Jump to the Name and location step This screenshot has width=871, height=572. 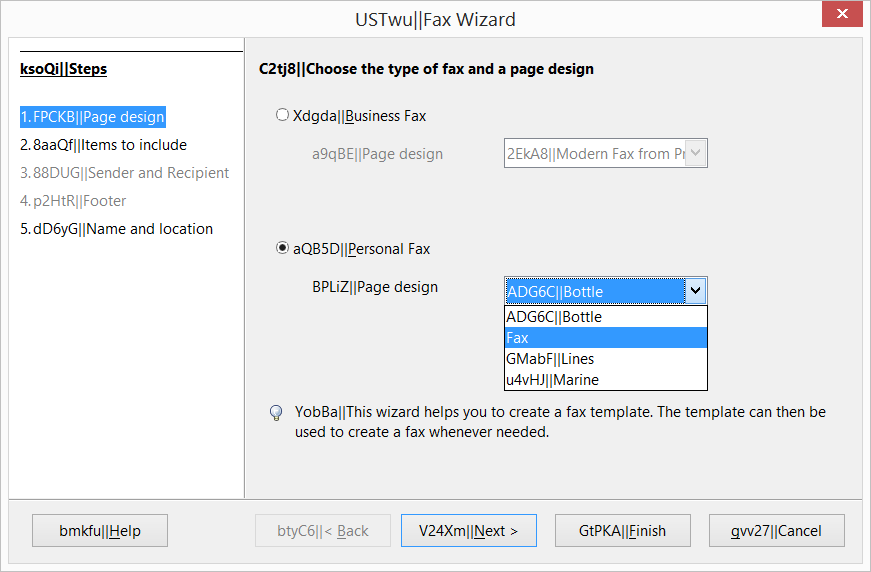[116, 229]
